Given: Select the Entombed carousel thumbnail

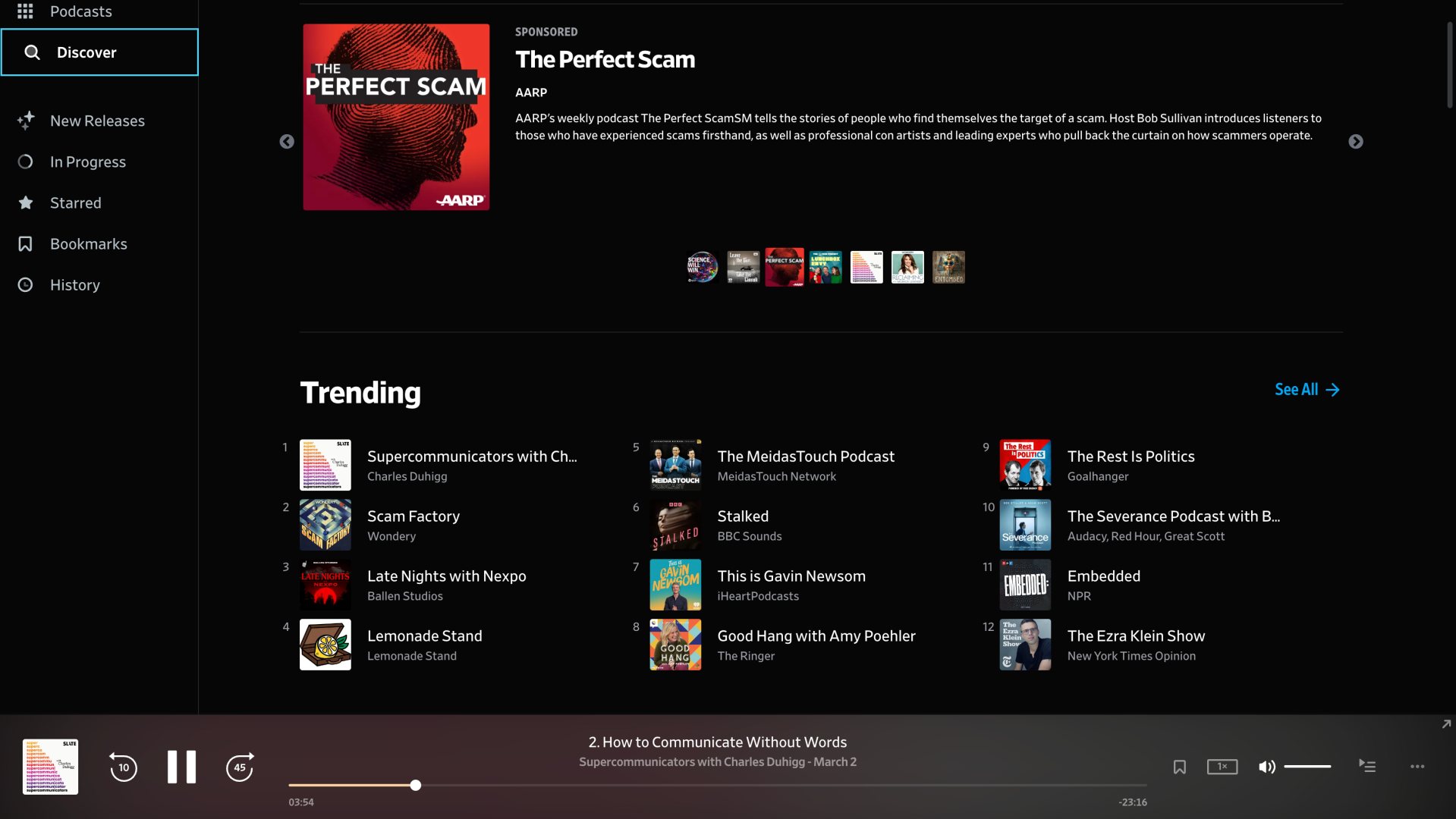Looking at the screenshot, I should [x=948, y=267].
